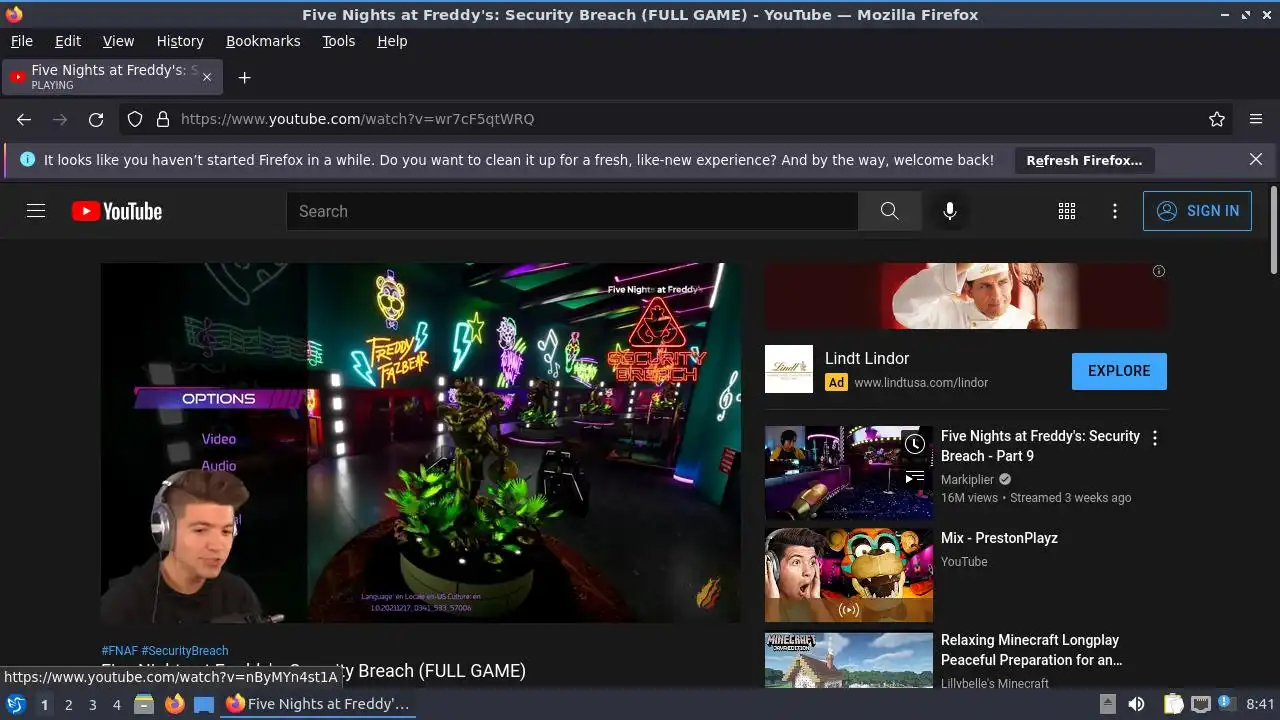Open the Help menu
The height and width of the screenshot is (720, 1280).
click(392, 41)
